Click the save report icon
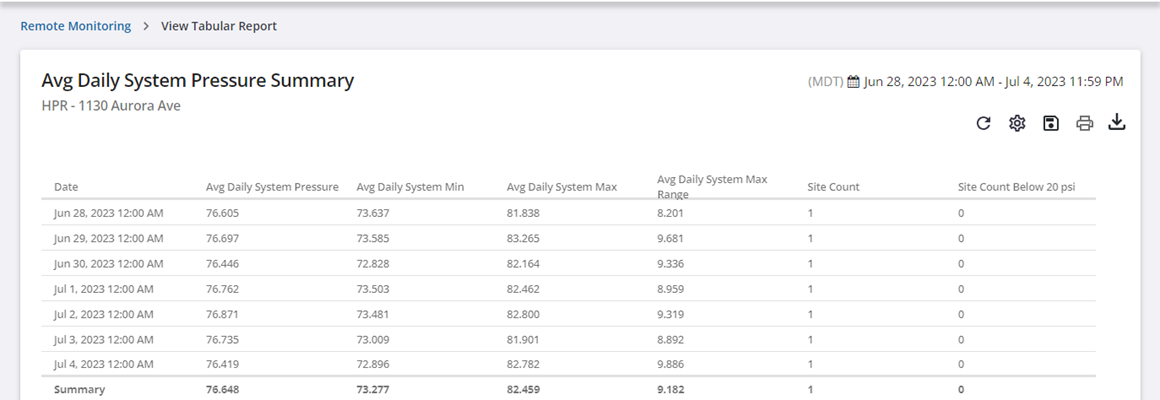Image resolution: width=1160 pixels, height=400 pixels. pyautogui.click(x=1050, y=123)
